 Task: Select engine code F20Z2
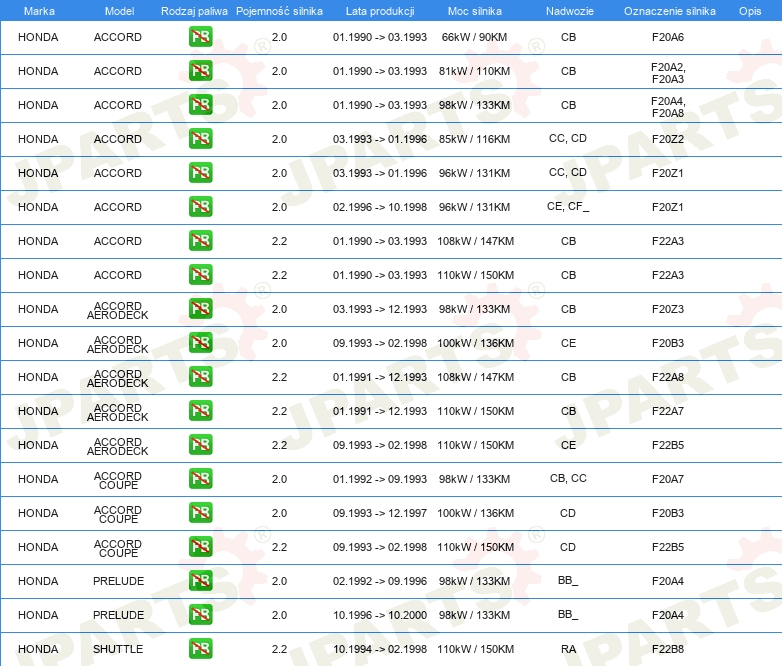[x=668, y=139]
